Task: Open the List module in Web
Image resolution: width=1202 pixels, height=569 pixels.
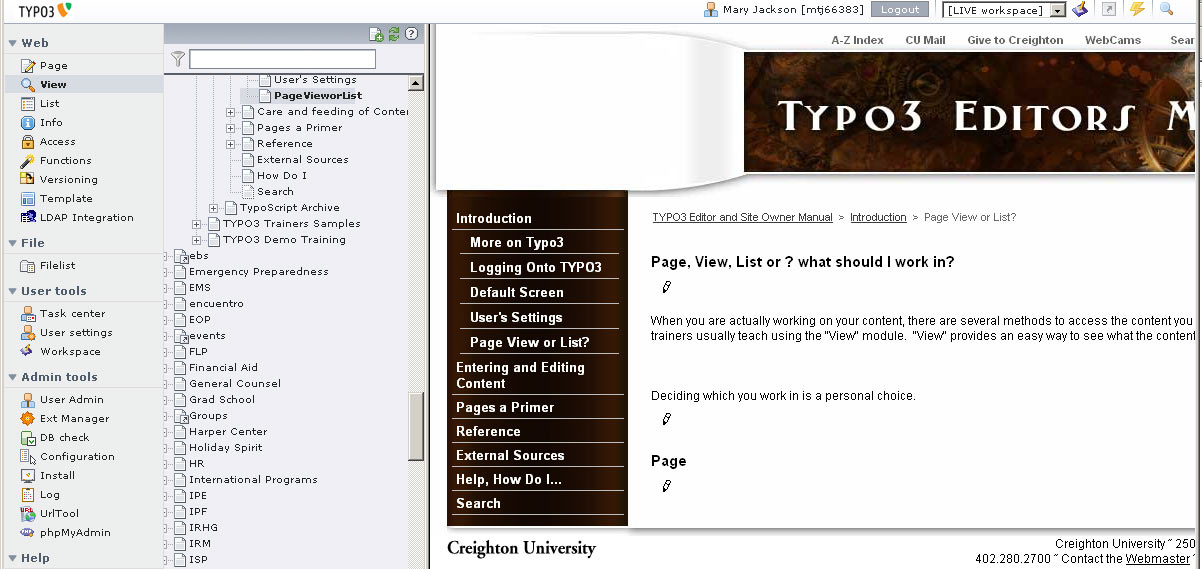Action: point(49,104)
